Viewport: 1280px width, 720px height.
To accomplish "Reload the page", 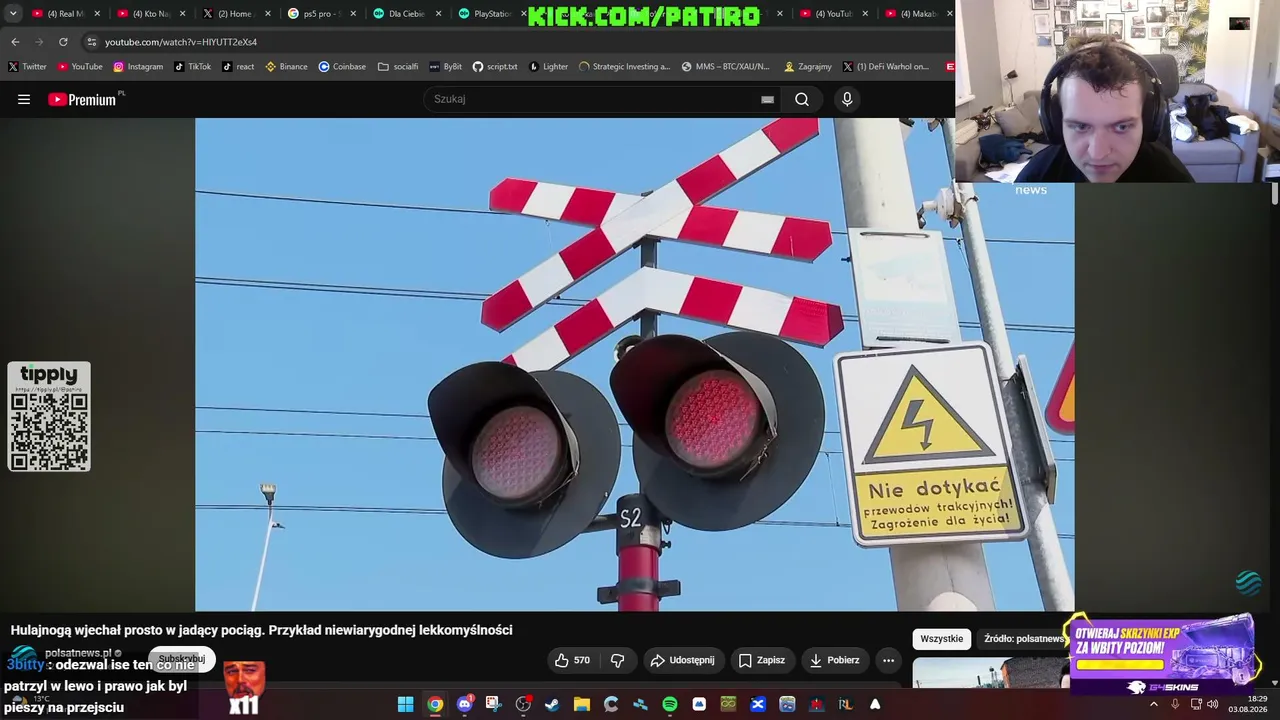I will tap(63, 42).
